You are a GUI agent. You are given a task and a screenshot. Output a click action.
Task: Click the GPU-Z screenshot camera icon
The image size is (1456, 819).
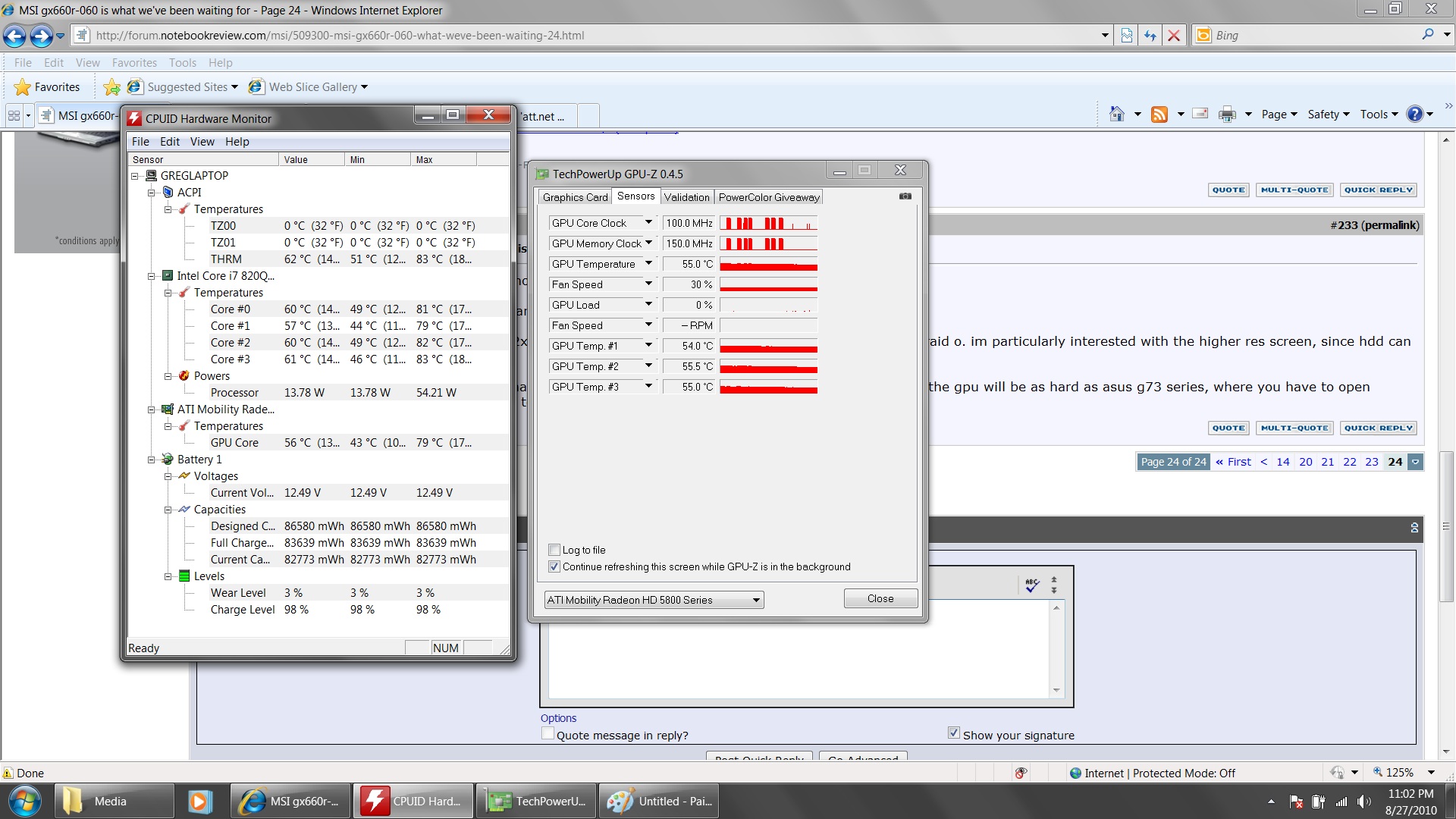click(x=905, y=196)
